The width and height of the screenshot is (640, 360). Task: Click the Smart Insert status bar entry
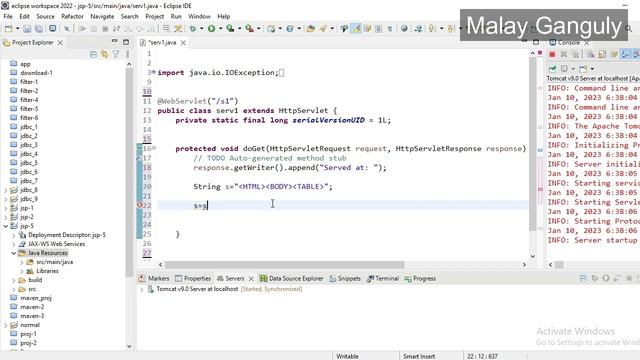point(419,356)
